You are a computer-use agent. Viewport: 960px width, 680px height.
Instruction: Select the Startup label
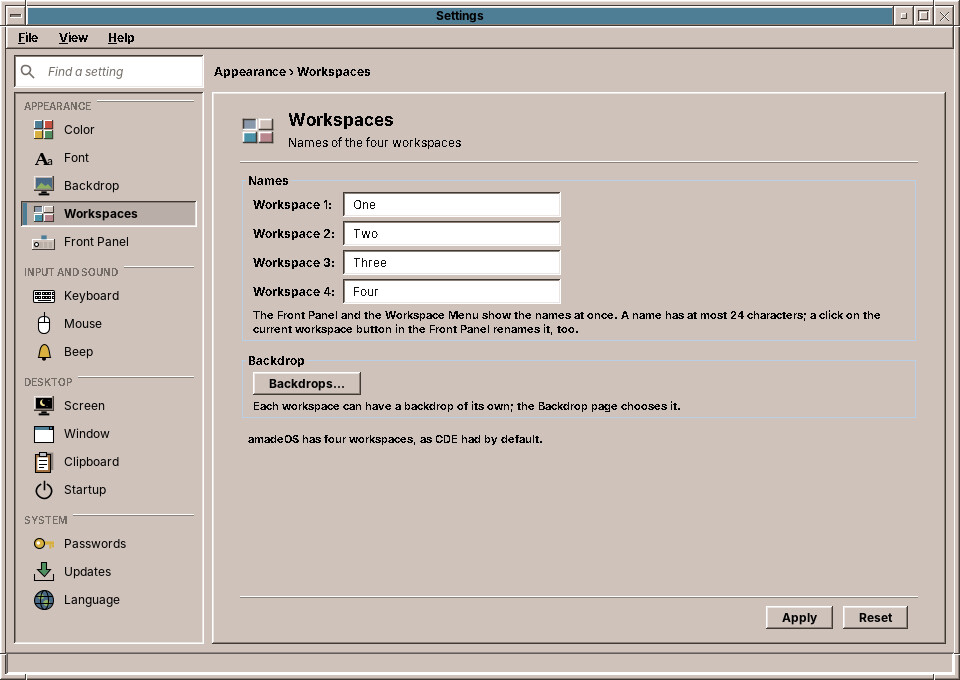(x=84, y=490)
